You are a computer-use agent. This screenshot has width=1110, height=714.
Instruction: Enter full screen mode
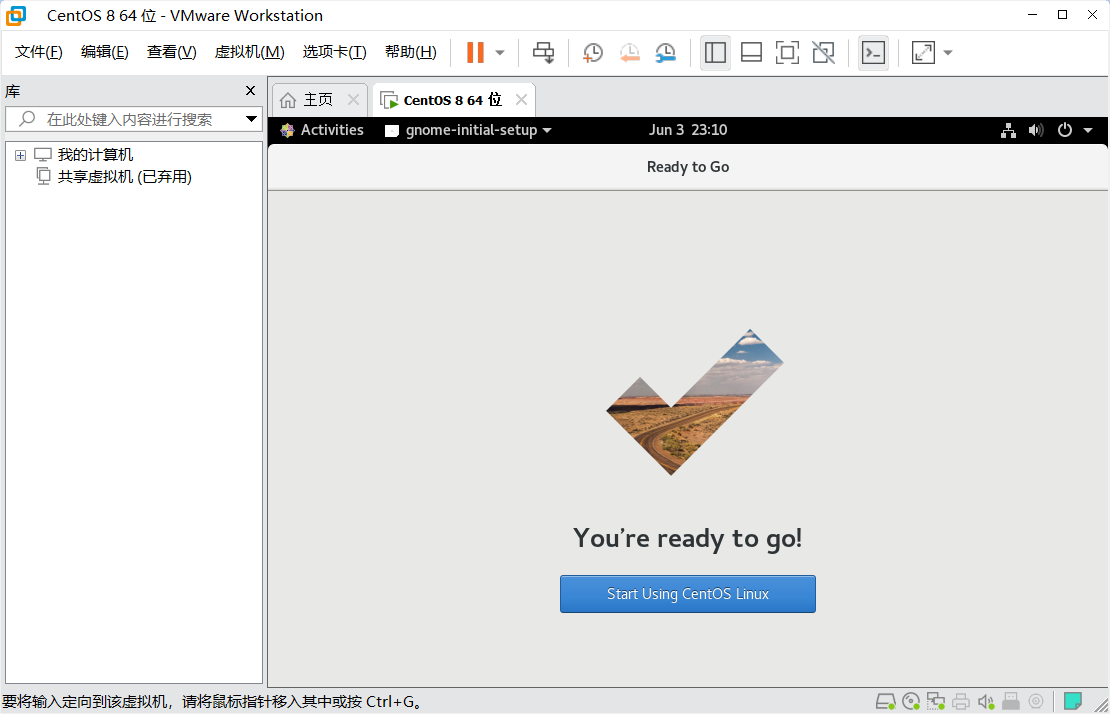click(x=787, y=52)
